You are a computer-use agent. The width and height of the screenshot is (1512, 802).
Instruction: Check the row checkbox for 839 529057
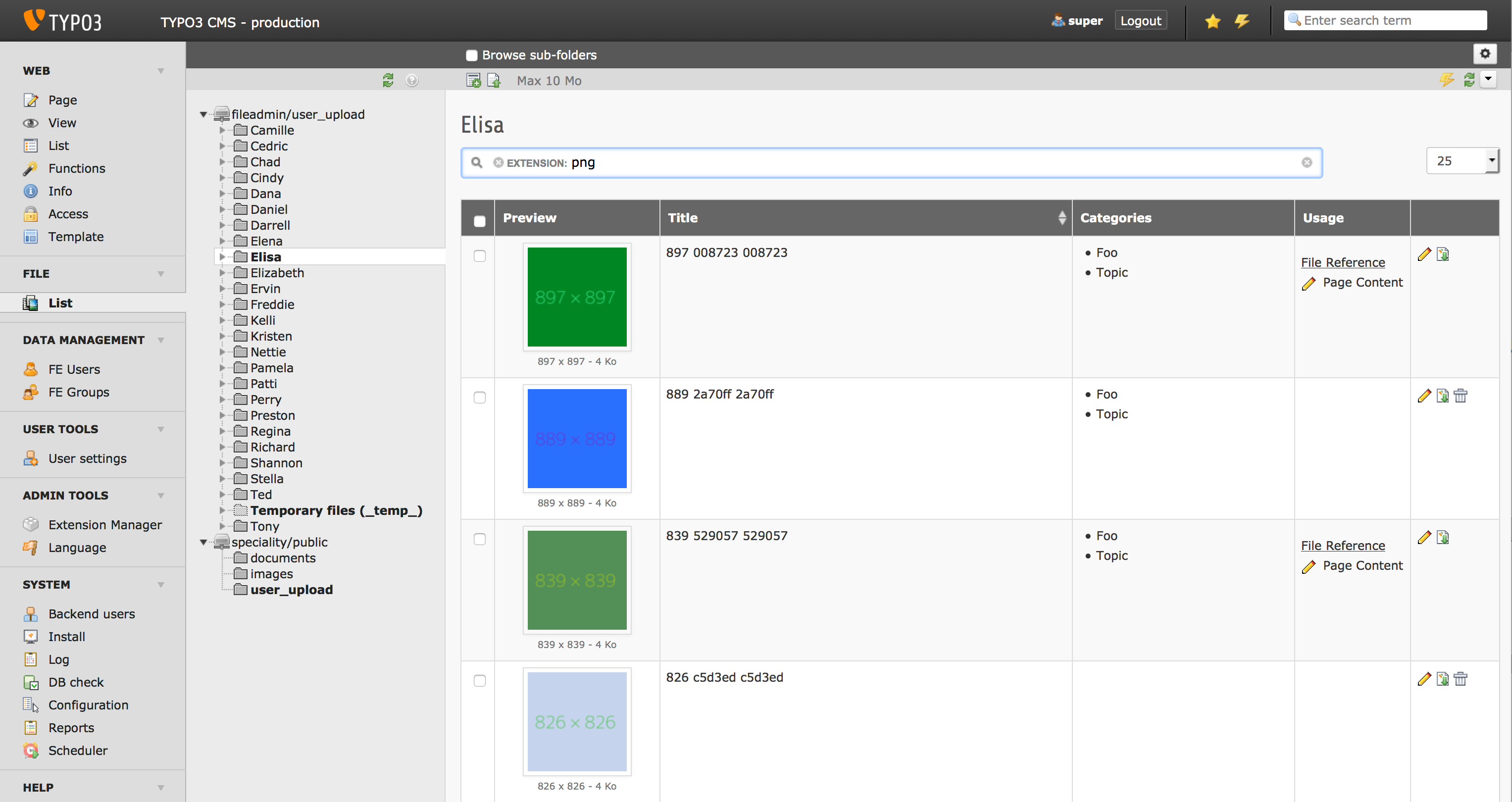click(480, 539)
